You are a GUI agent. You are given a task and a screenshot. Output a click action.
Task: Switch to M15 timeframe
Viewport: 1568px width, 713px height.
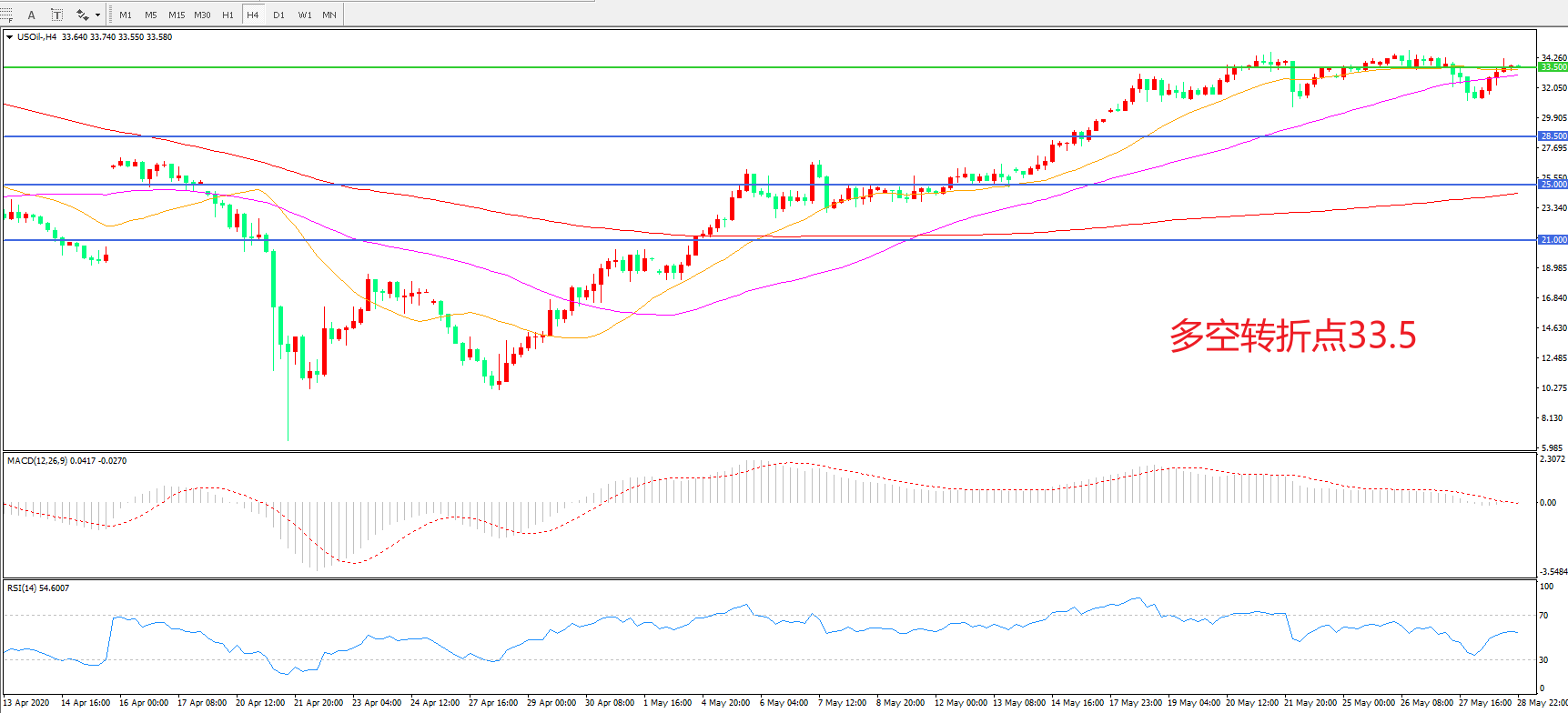pos(177,15)
